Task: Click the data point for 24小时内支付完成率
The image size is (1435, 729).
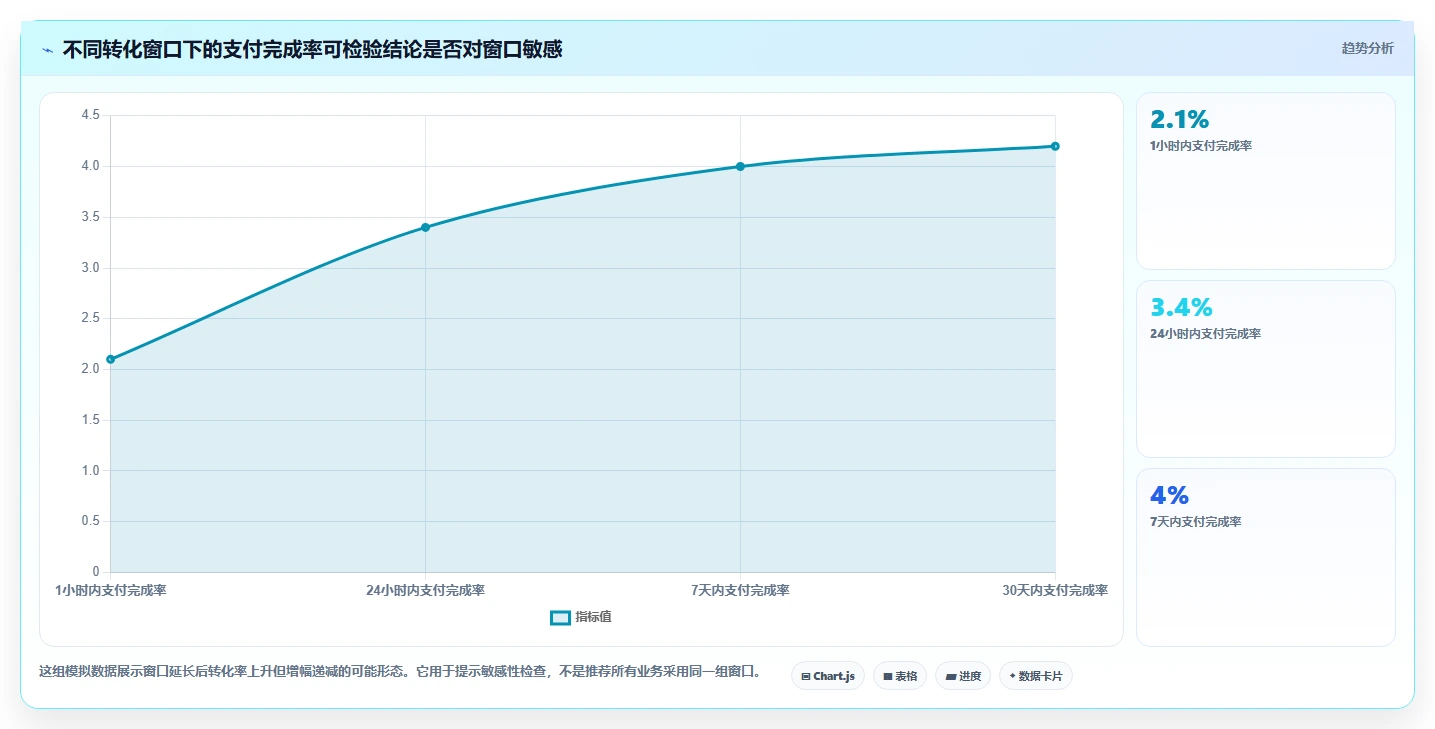Action: pos(425,227)
